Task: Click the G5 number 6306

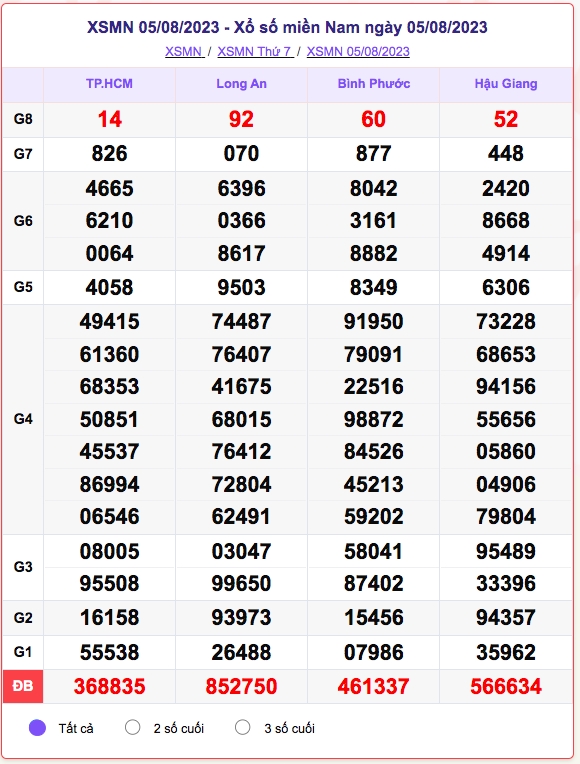Action: [505, 287]
